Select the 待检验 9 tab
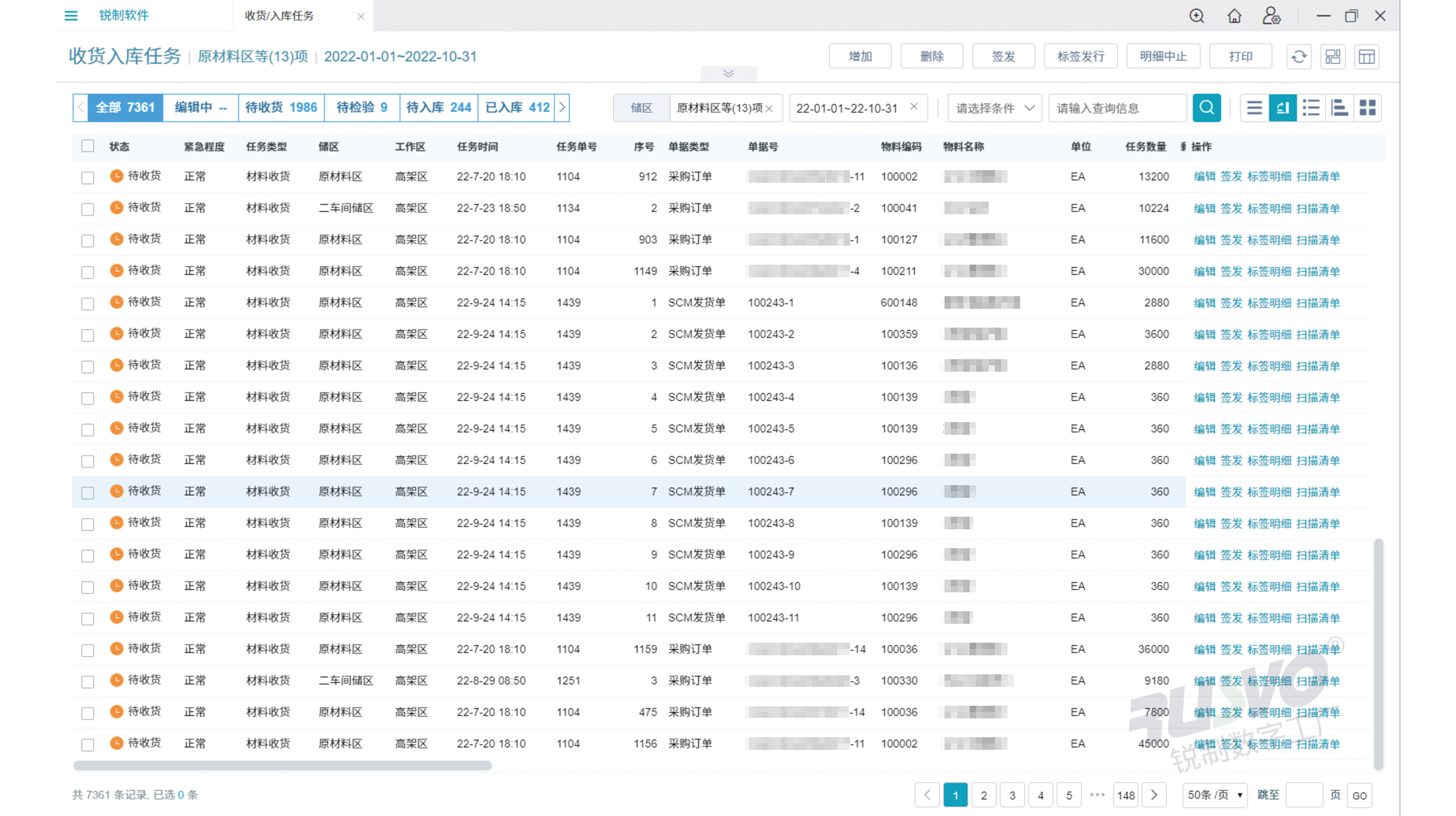 click(362, 108)
